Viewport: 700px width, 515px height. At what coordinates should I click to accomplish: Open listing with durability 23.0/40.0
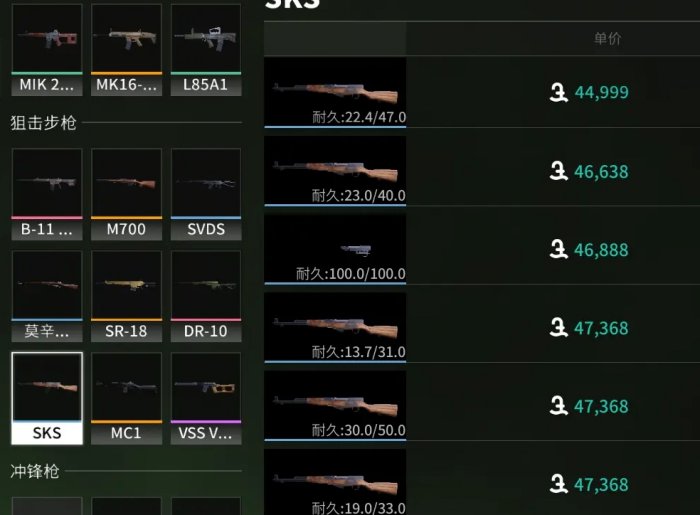(482, 171)
